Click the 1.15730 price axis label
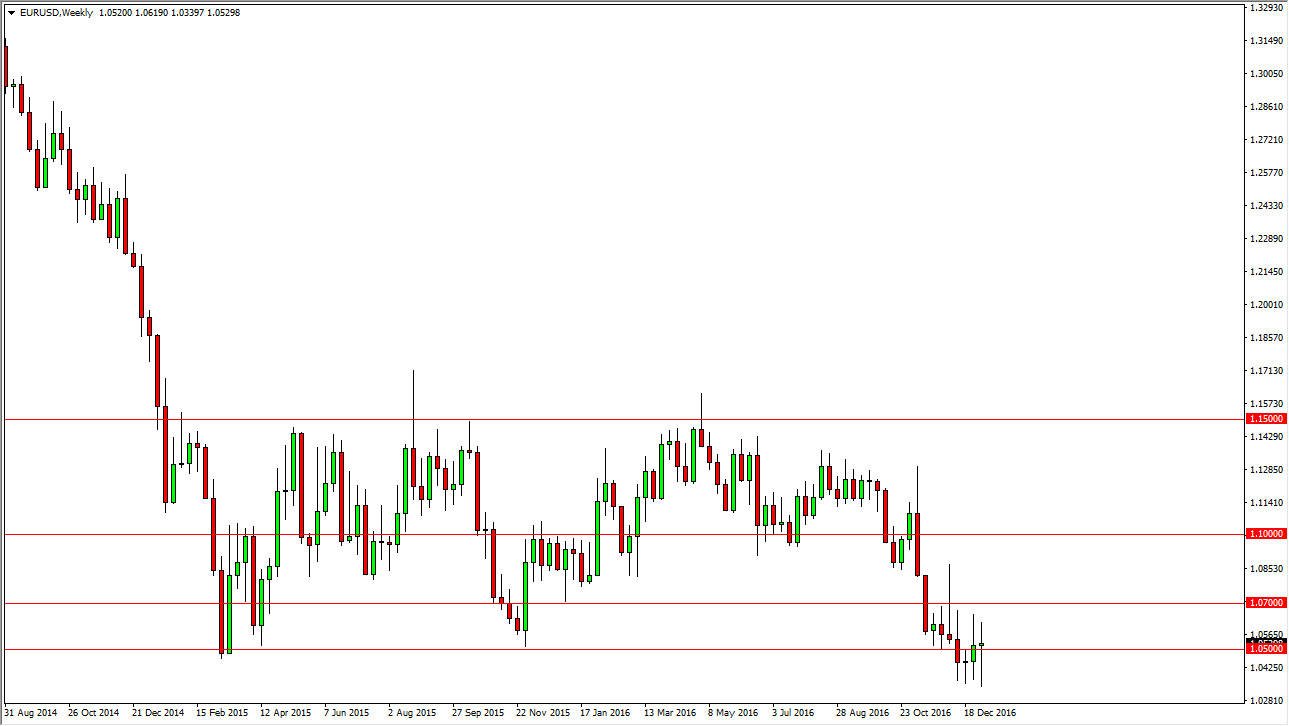Viewport: 1289px width, 726px height. click(1266, 404)
